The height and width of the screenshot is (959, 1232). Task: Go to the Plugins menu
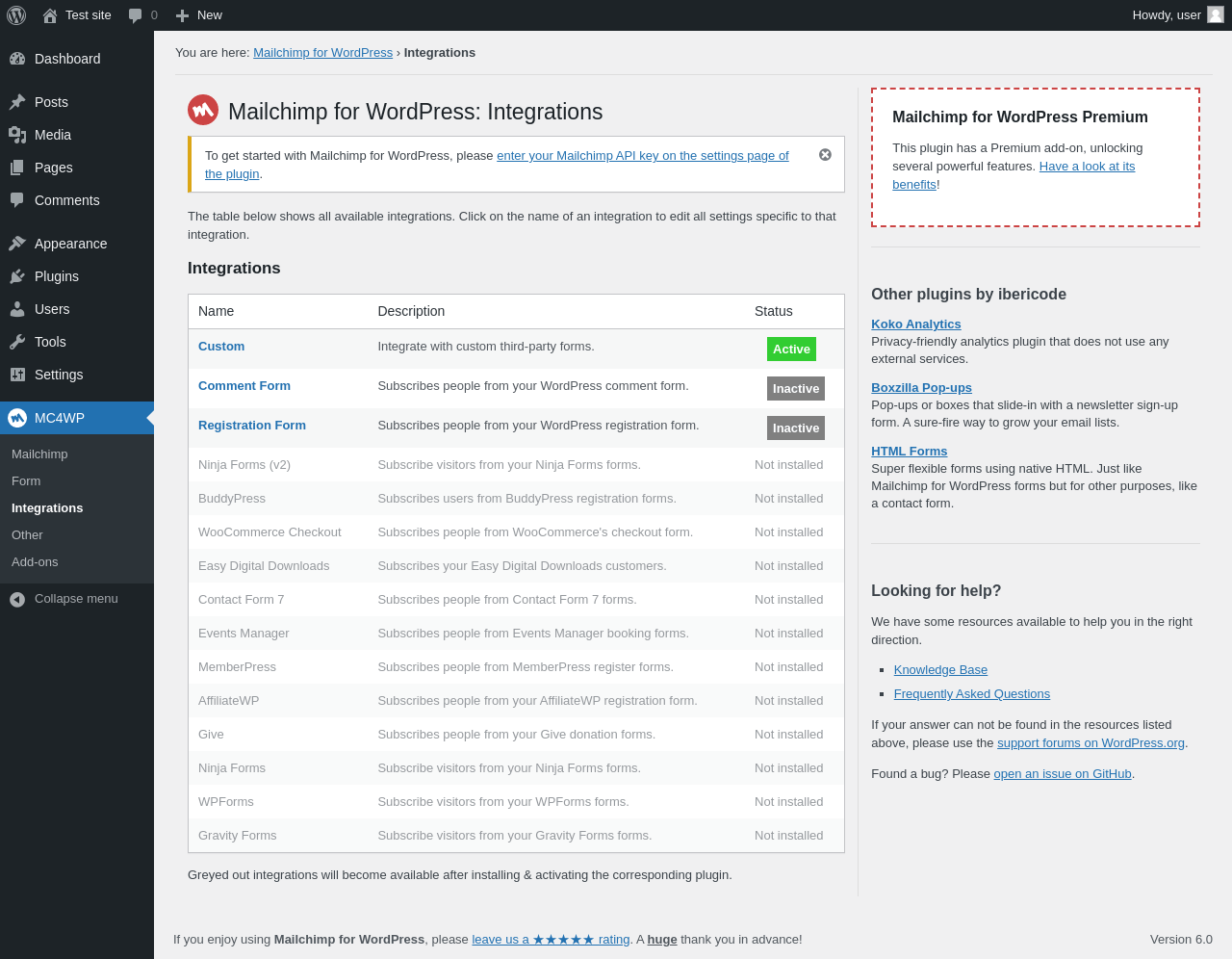click(77, 276)
